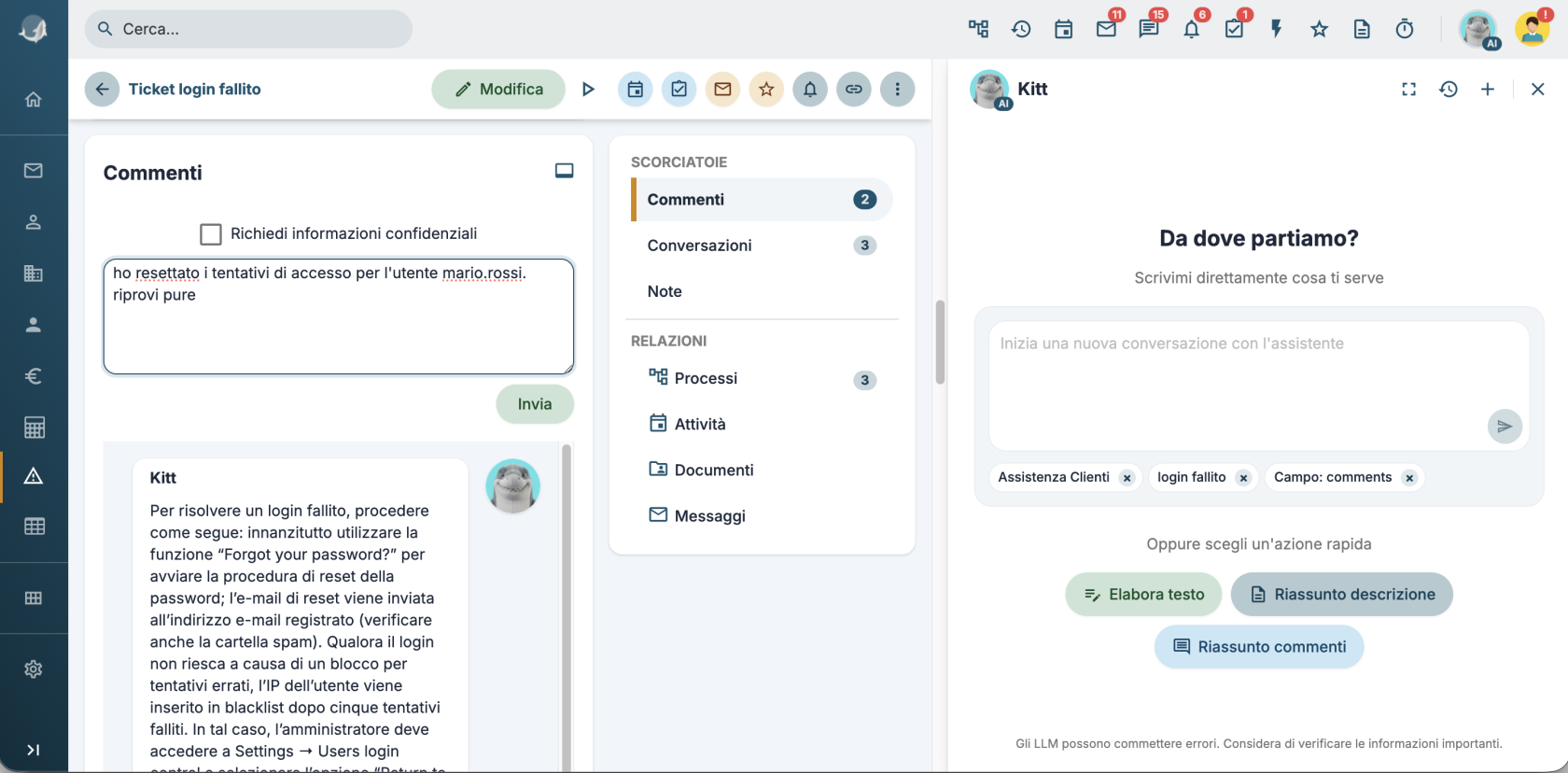1568x773 pixels.
Task: Click the Modifica button
Action: 498,90
